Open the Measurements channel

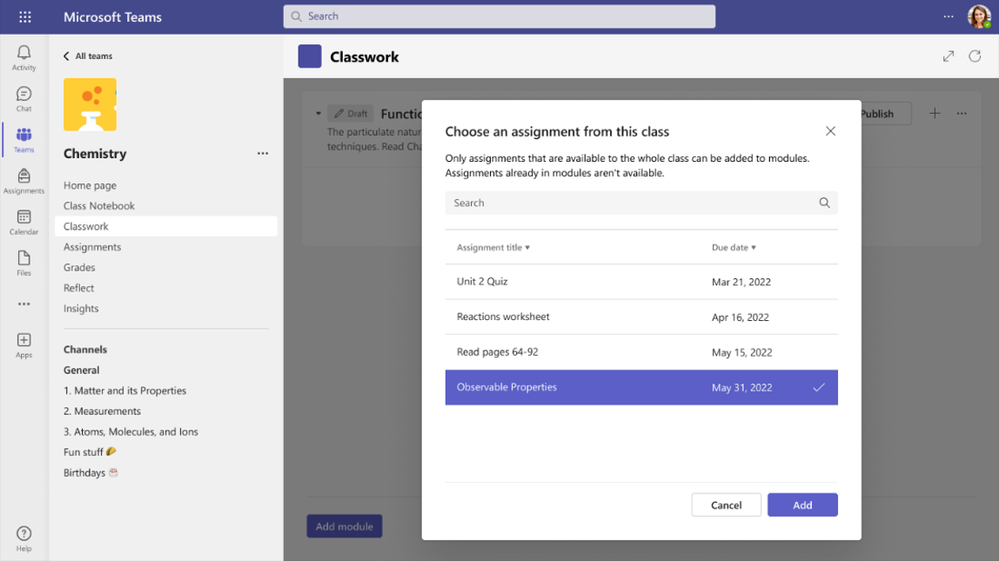(102, 411)
